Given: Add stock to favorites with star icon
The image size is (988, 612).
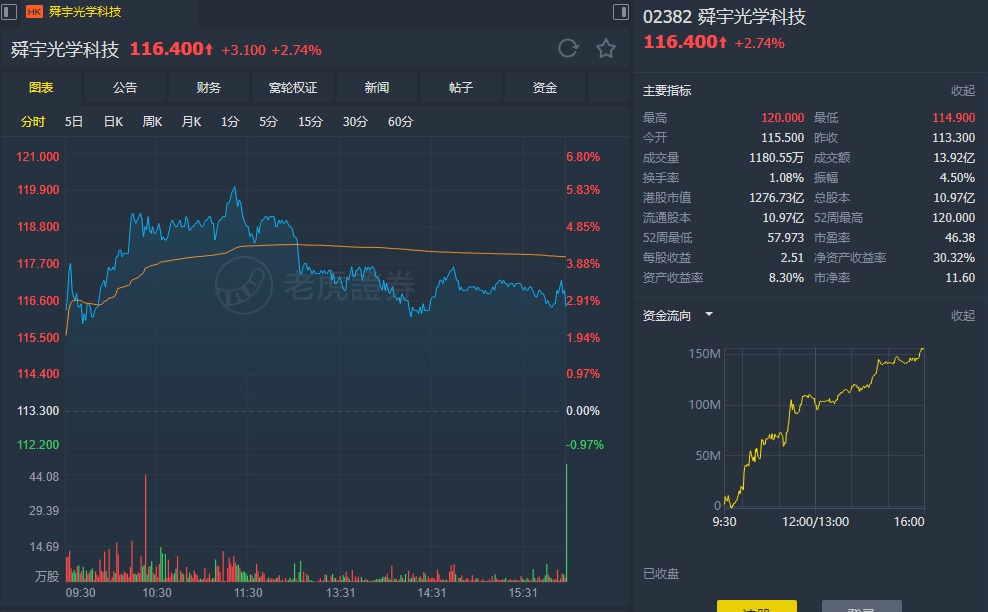Looking at the screenshot, I should [605, 48].
